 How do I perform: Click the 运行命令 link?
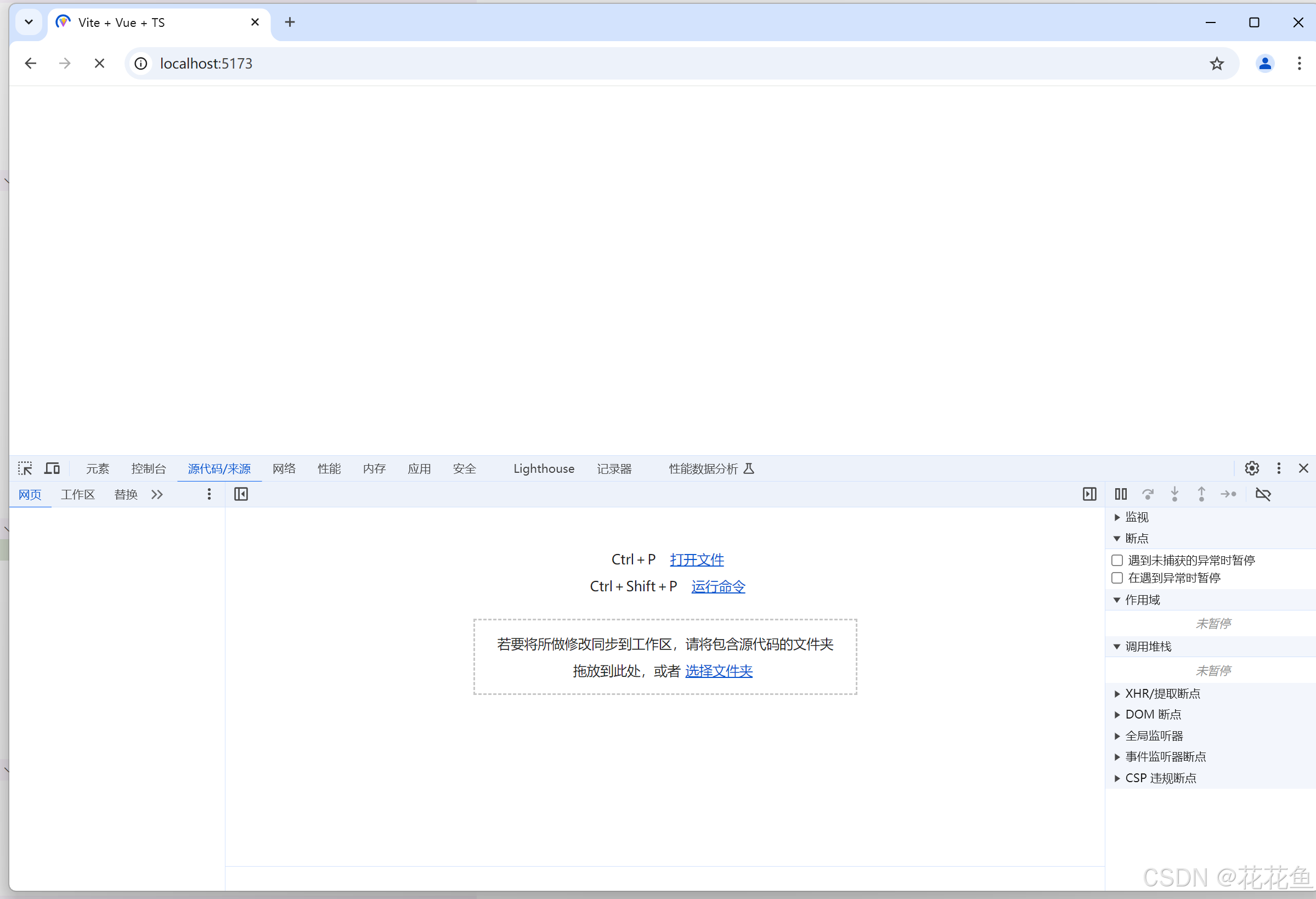718,586
